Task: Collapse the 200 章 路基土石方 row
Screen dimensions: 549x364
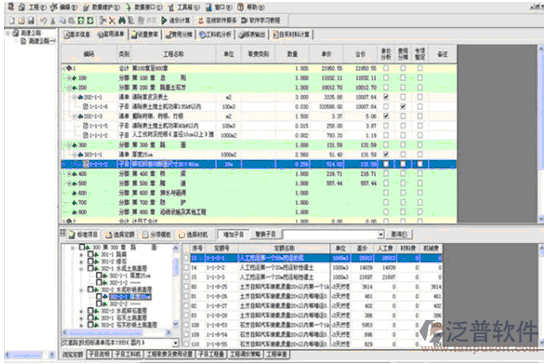Action: (x=69, y=88)
